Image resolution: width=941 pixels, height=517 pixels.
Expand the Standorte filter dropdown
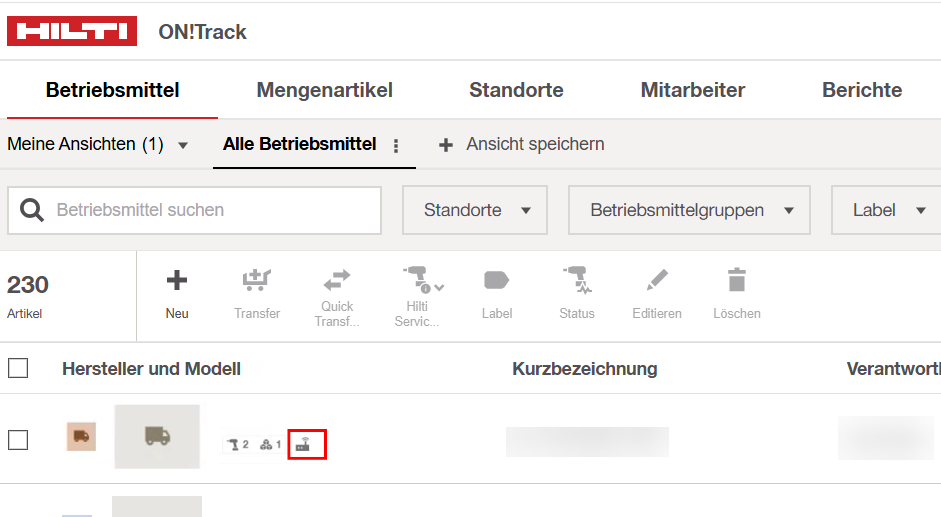[x=475, y=210]
